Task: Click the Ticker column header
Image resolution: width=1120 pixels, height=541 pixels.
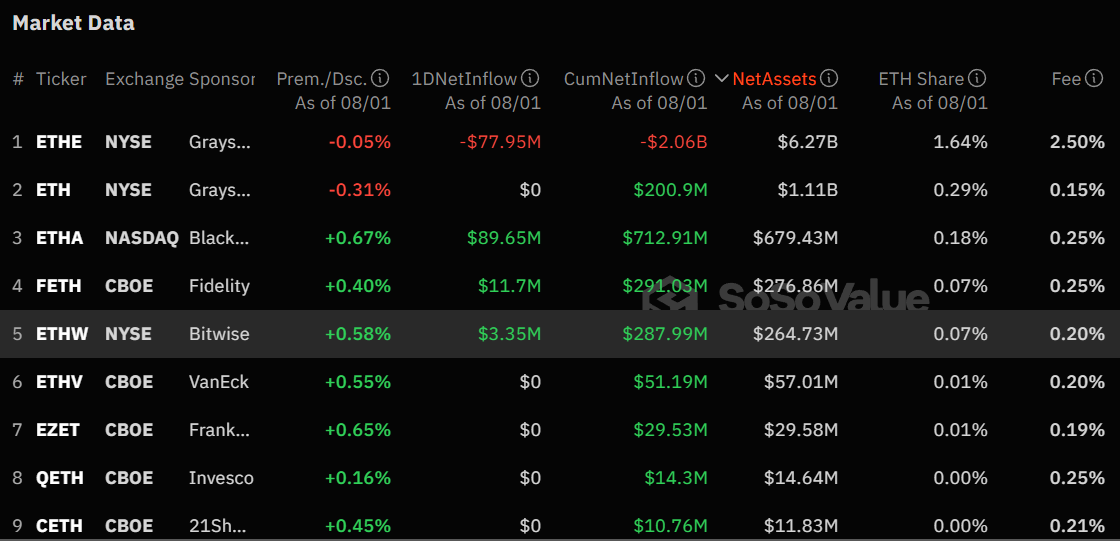Action: coord(61,79)
